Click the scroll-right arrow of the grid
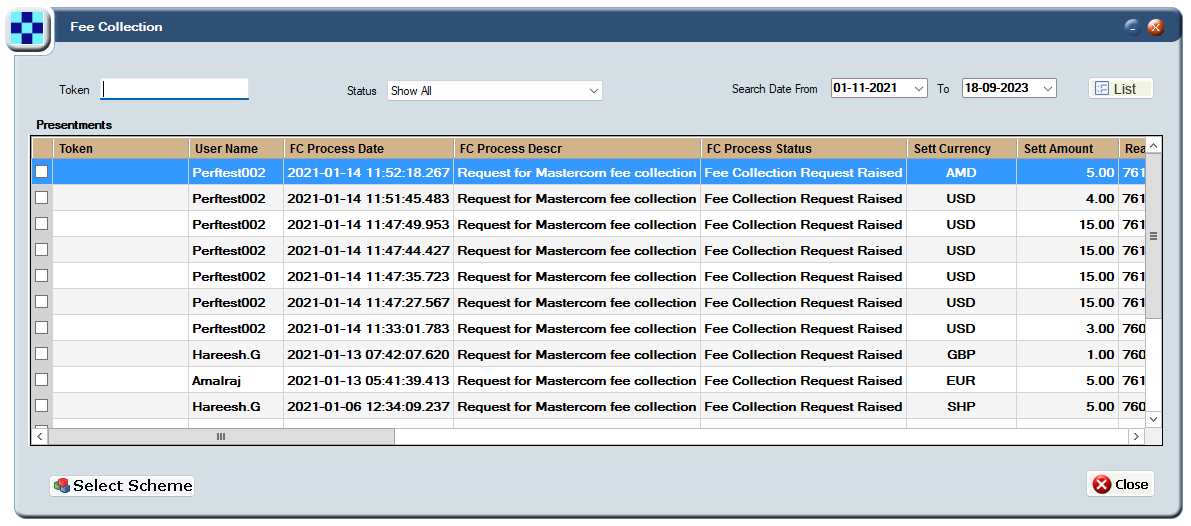1191x526 pixels. tap(1136, 436)
